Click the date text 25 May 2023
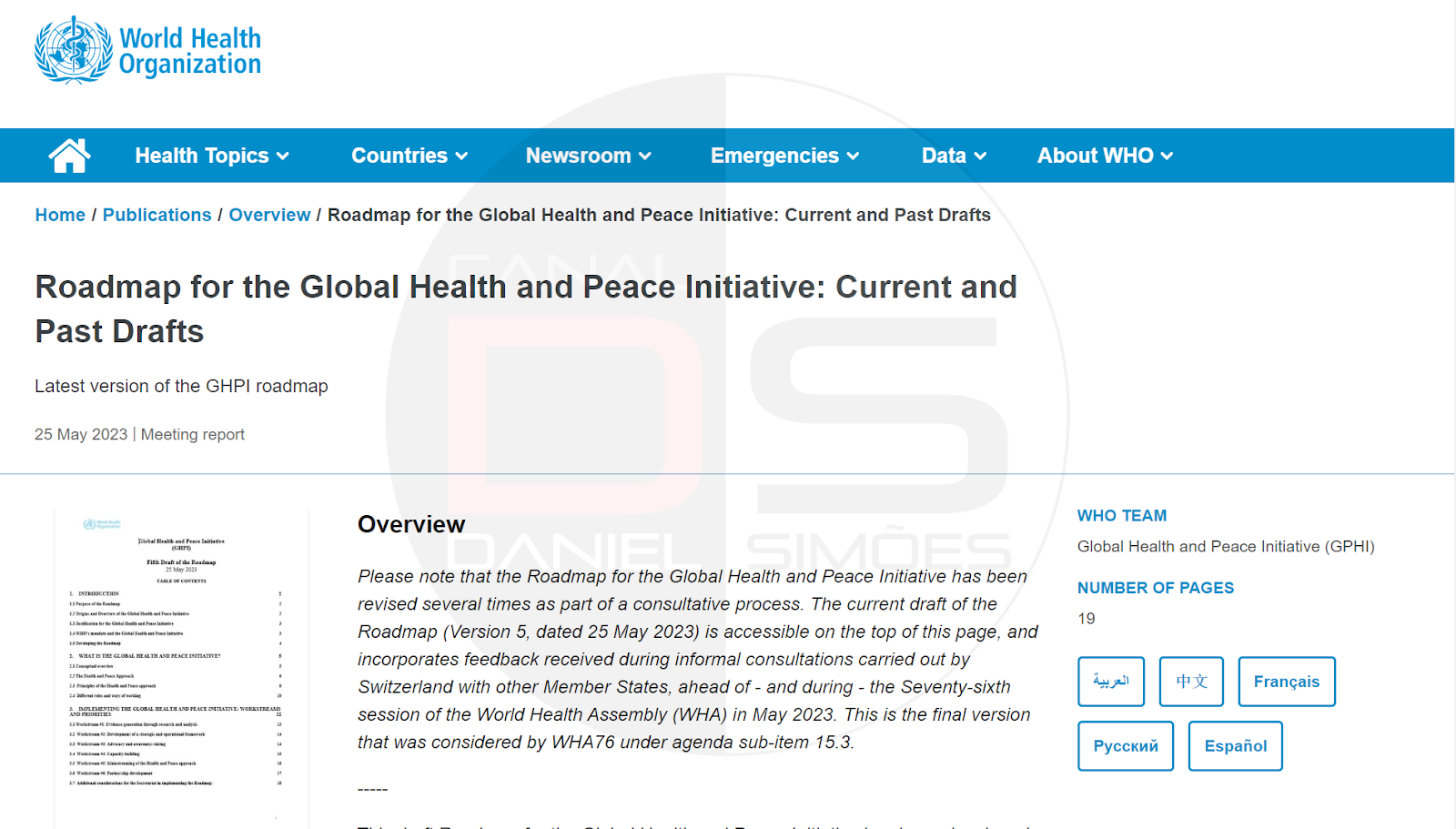This screenshot has width=1456, height=829. (x=81, y=435)
